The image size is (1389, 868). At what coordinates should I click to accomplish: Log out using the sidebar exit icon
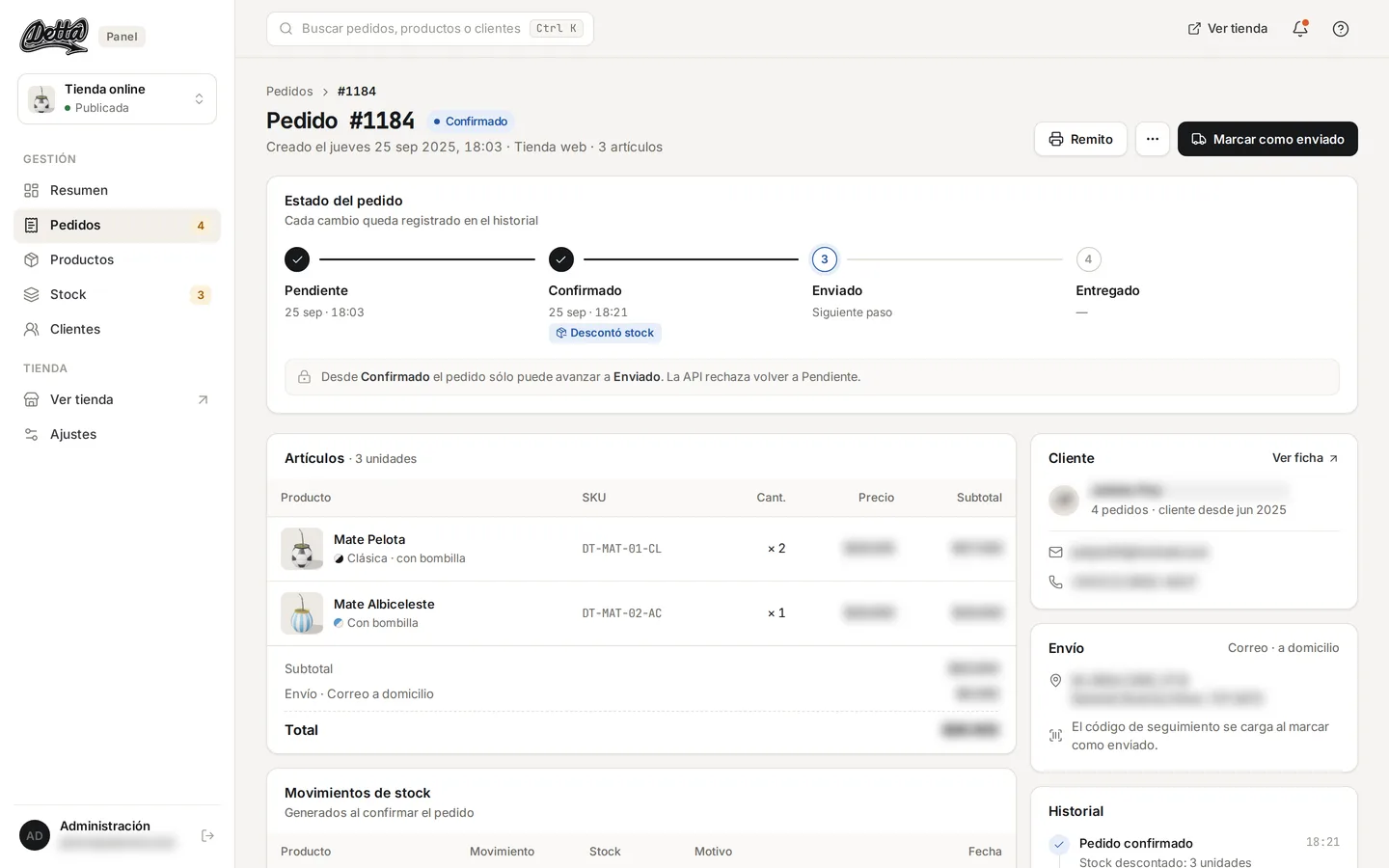pyautogui.click(x=207, y=835)
